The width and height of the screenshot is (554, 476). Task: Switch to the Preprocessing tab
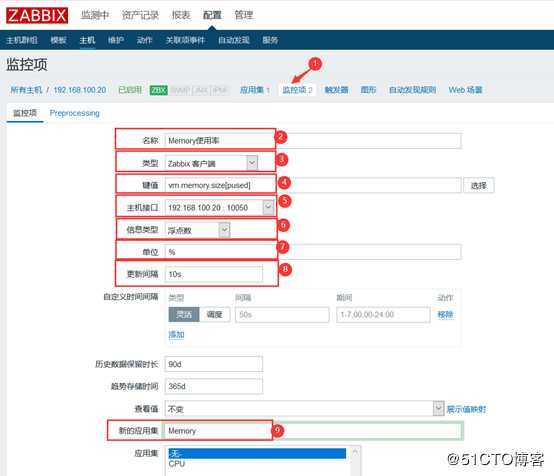pyautogui.click(x=75, y=113)
